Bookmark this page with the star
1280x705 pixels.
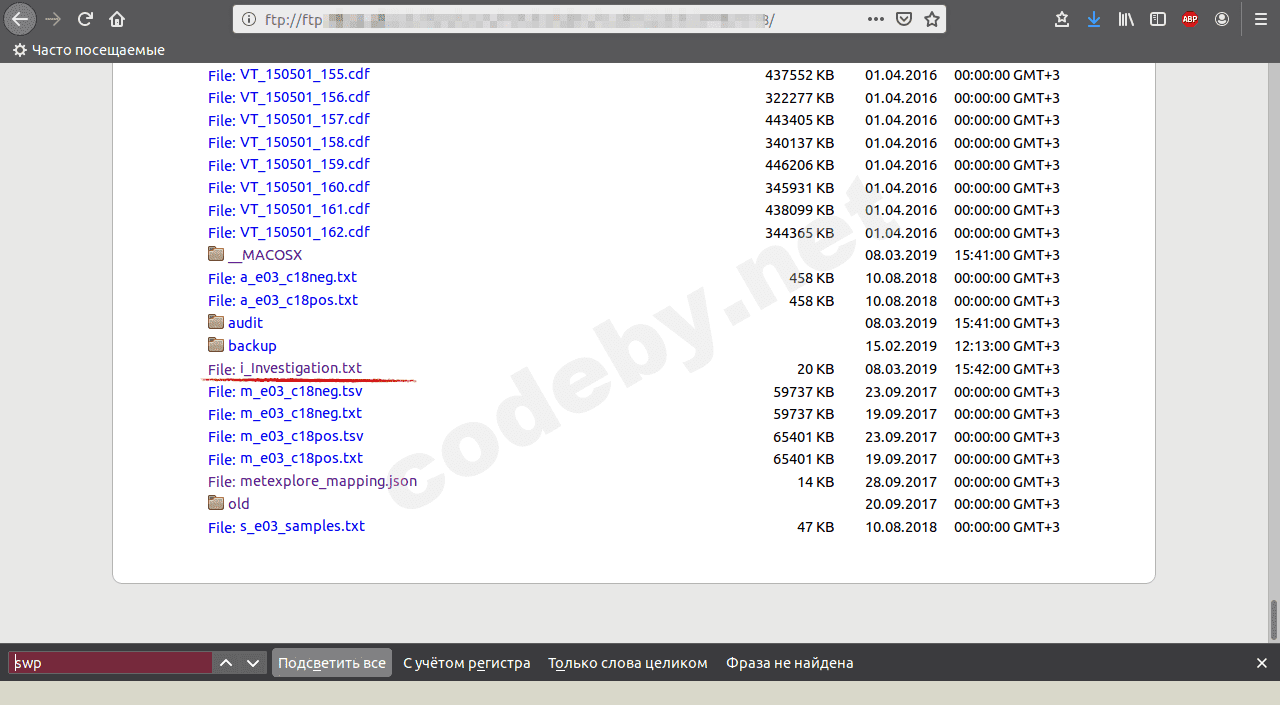932,19
